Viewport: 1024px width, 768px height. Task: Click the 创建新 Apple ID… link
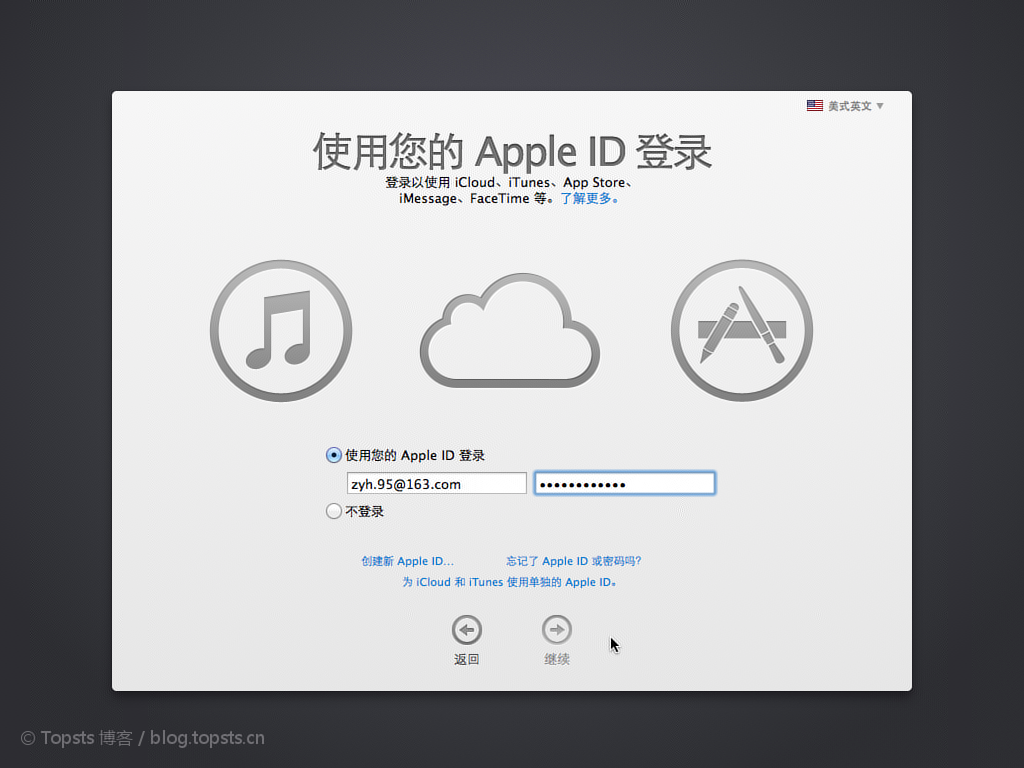click(408, 561)
